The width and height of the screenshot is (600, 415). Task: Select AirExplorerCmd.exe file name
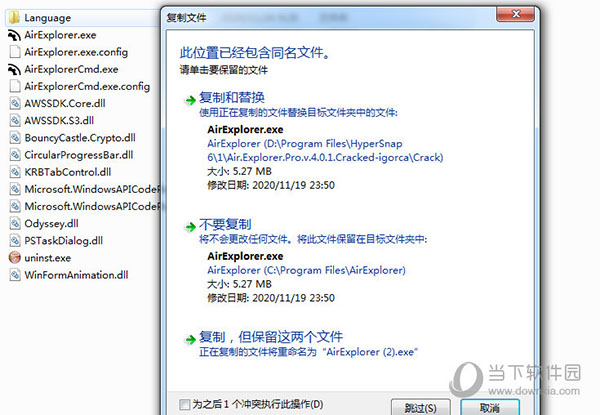72,69
